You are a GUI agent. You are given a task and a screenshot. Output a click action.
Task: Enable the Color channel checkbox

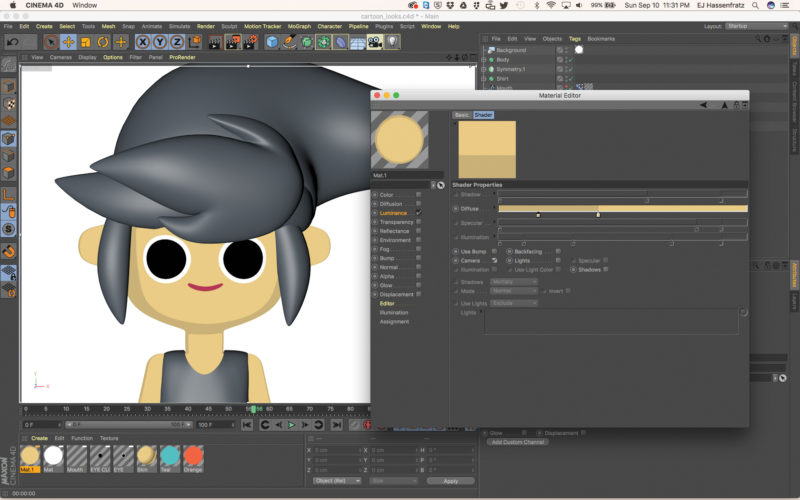(x=418, y=194)
